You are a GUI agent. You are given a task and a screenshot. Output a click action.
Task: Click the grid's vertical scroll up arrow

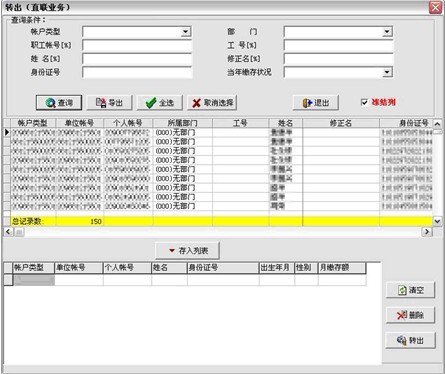[437, 124]
